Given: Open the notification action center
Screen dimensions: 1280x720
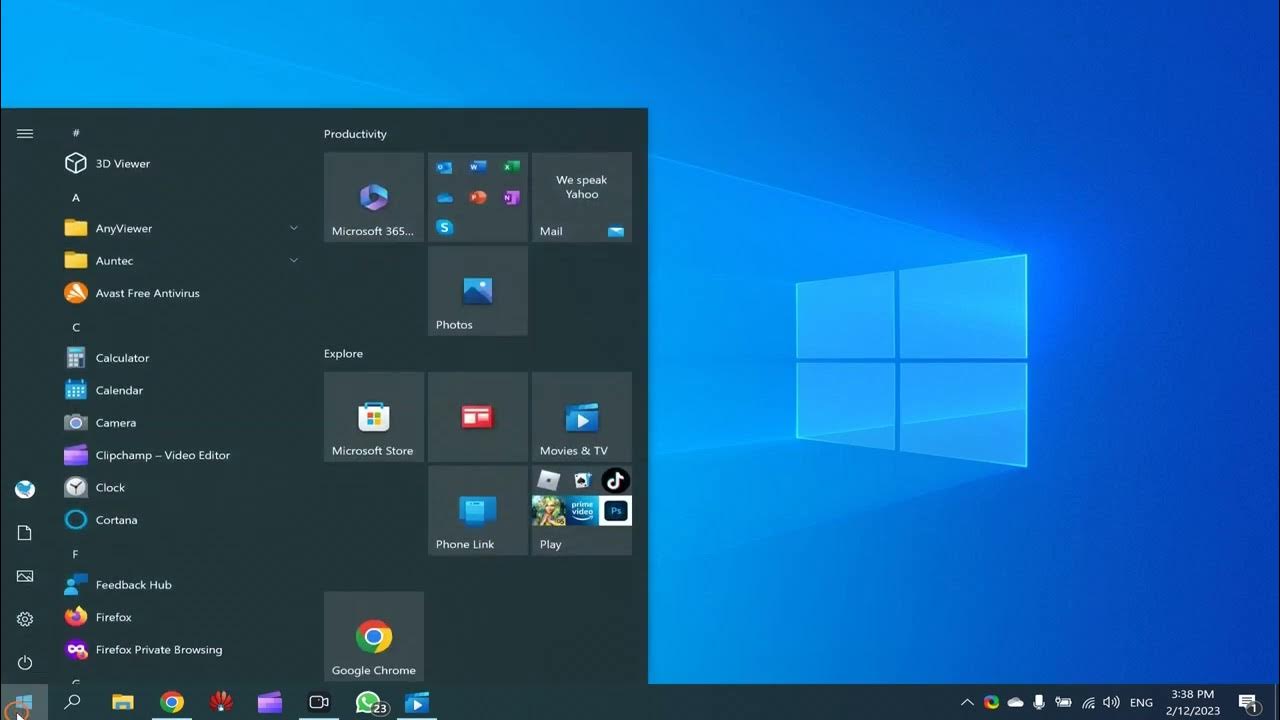Looking at the screenshot, I should pos(1248,703).
